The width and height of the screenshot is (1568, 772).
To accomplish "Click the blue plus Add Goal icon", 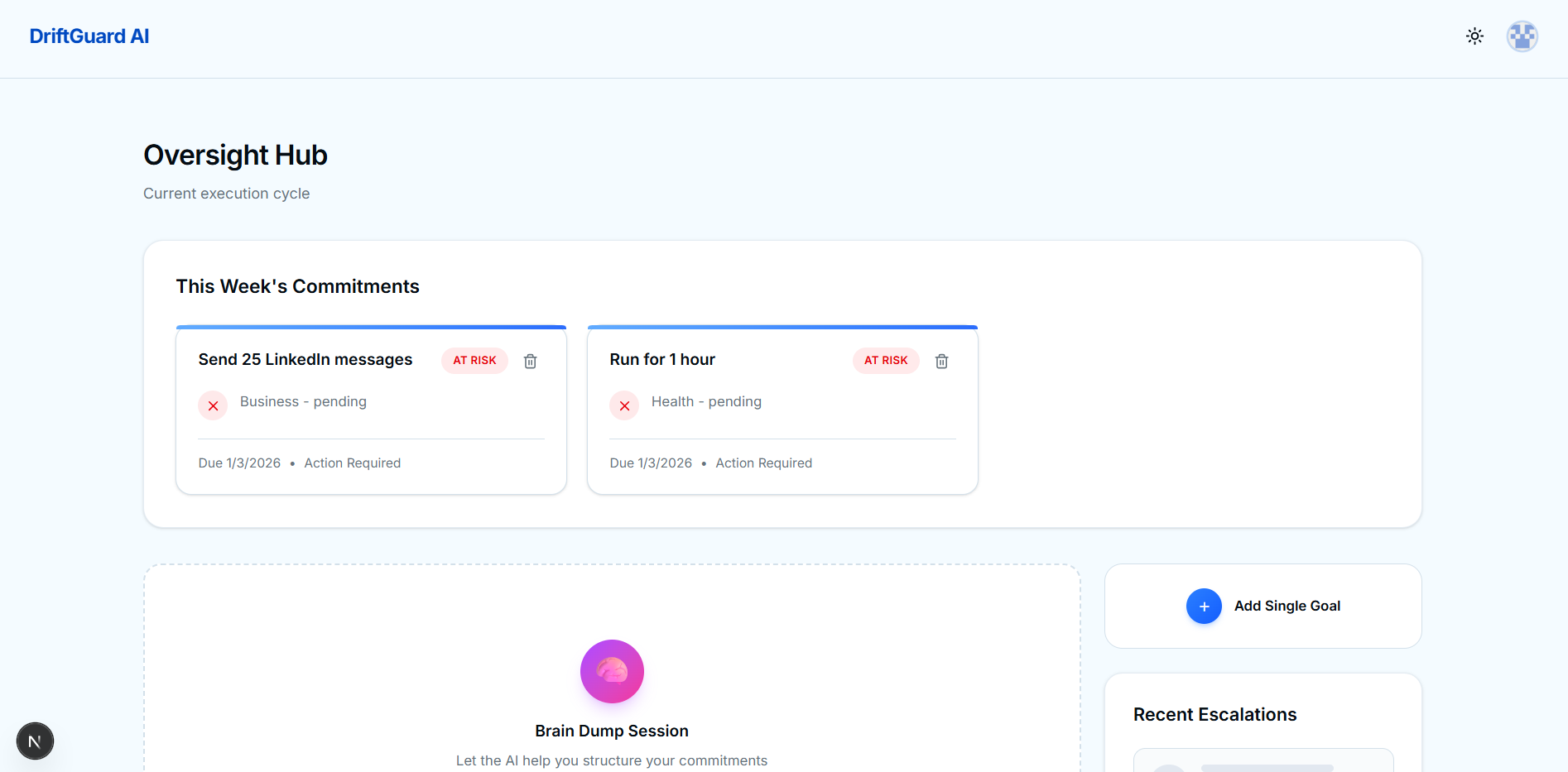I will pyautogui.click(x=1204, y=607).
